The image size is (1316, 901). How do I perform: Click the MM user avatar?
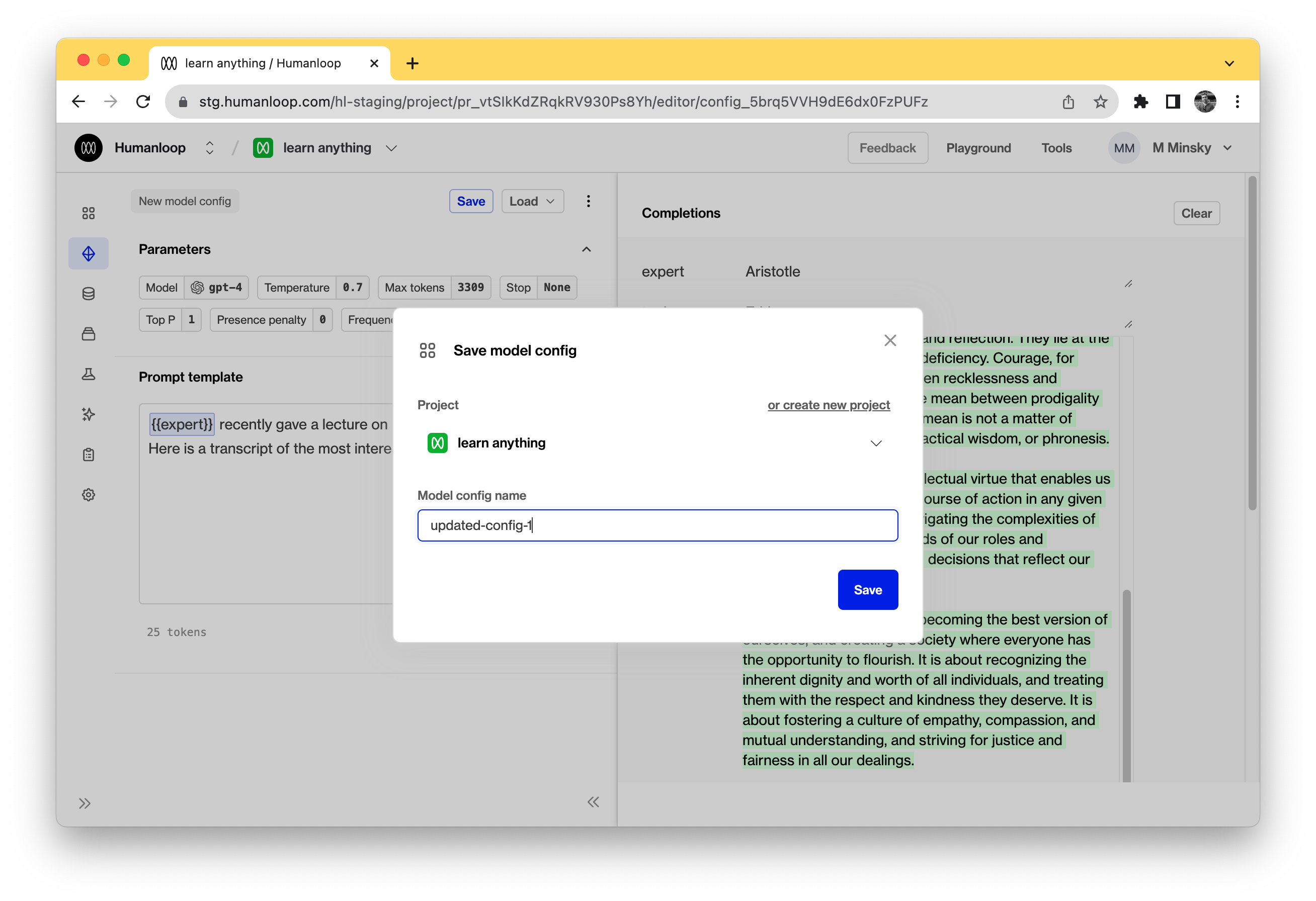pos(1124,148)
